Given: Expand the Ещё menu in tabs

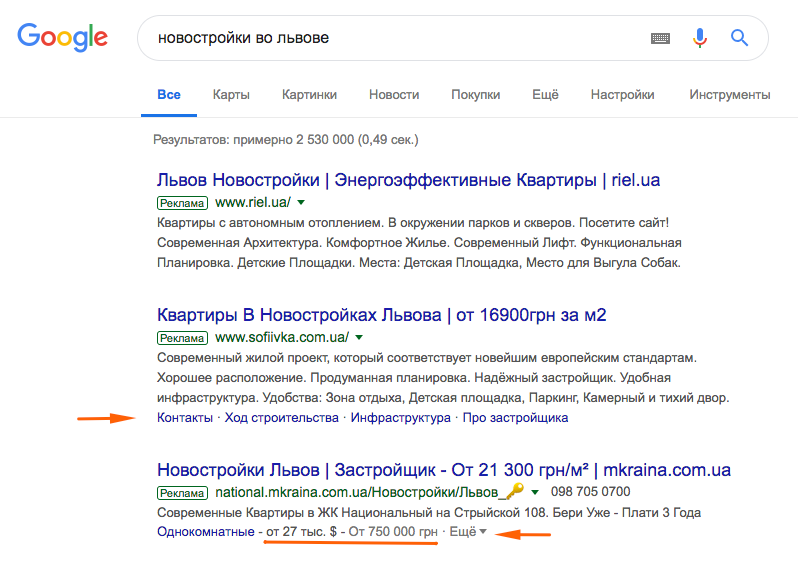Looking at the screenshot, I should click(x=545, y=95).
